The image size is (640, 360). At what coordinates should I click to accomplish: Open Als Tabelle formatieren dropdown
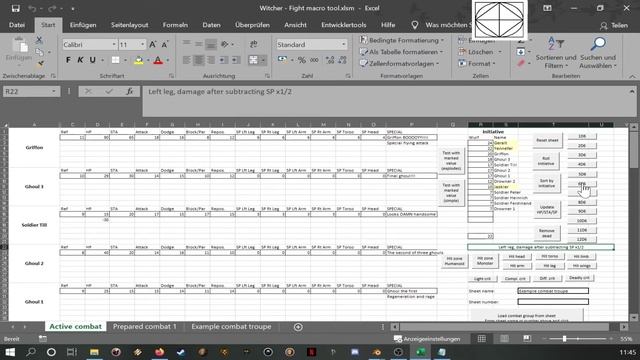click(x=401, y=52)
